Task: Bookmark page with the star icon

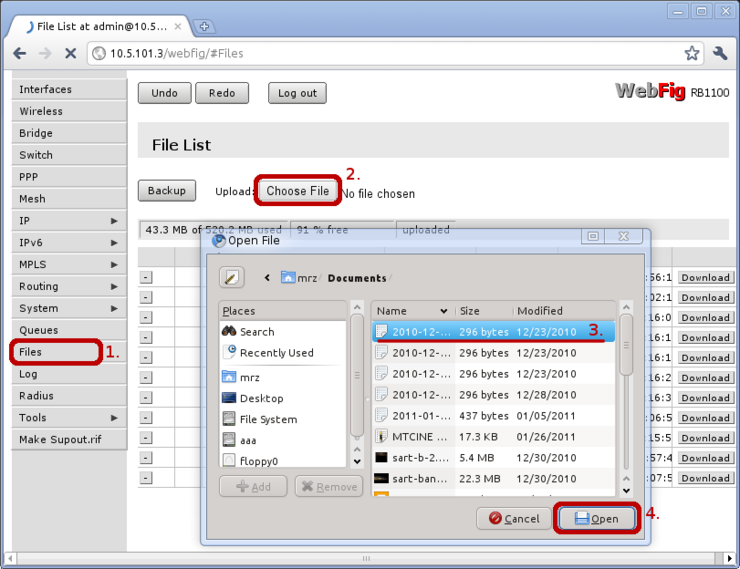Action: pos(692,53)
